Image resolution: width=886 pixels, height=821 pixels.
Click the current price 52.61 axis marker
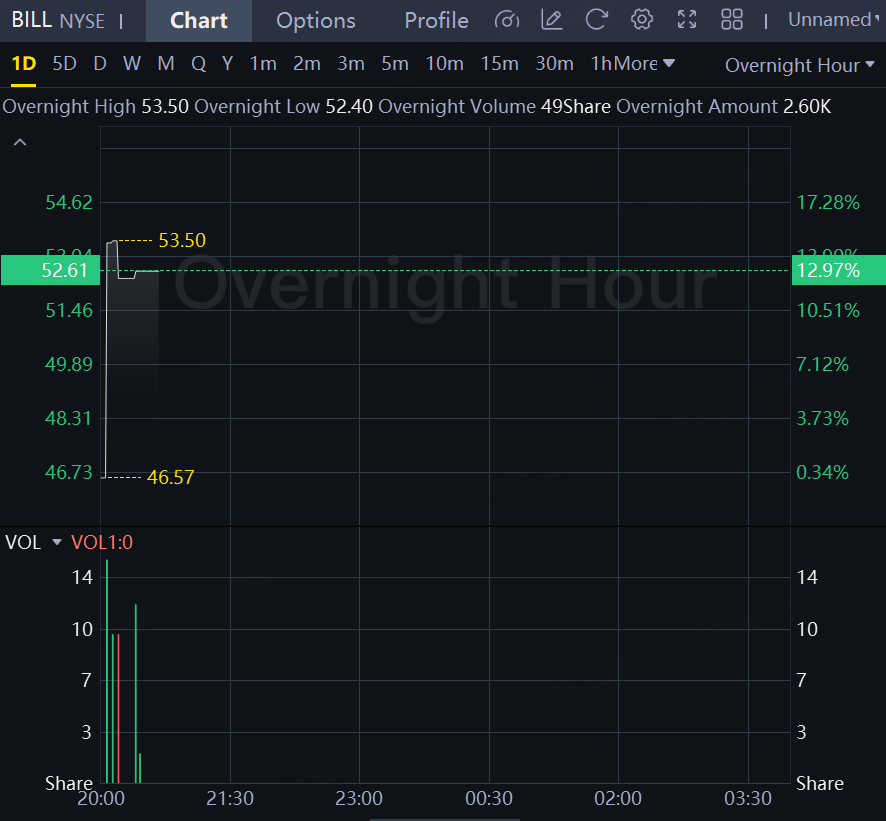coord(49,270)
